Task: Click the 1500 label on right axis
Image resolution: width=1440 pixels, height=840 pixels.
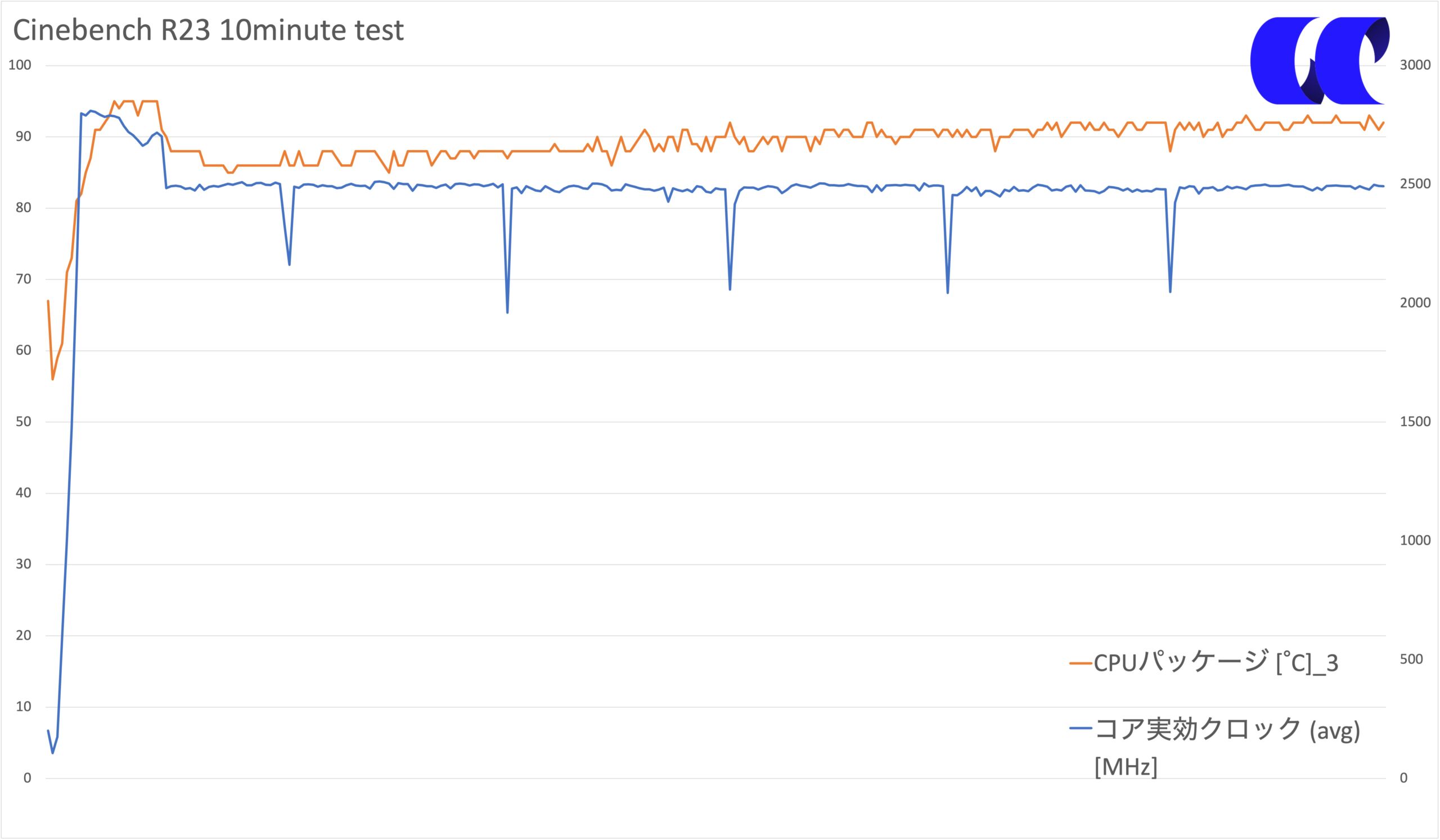Action: (x=1415, y=422)
